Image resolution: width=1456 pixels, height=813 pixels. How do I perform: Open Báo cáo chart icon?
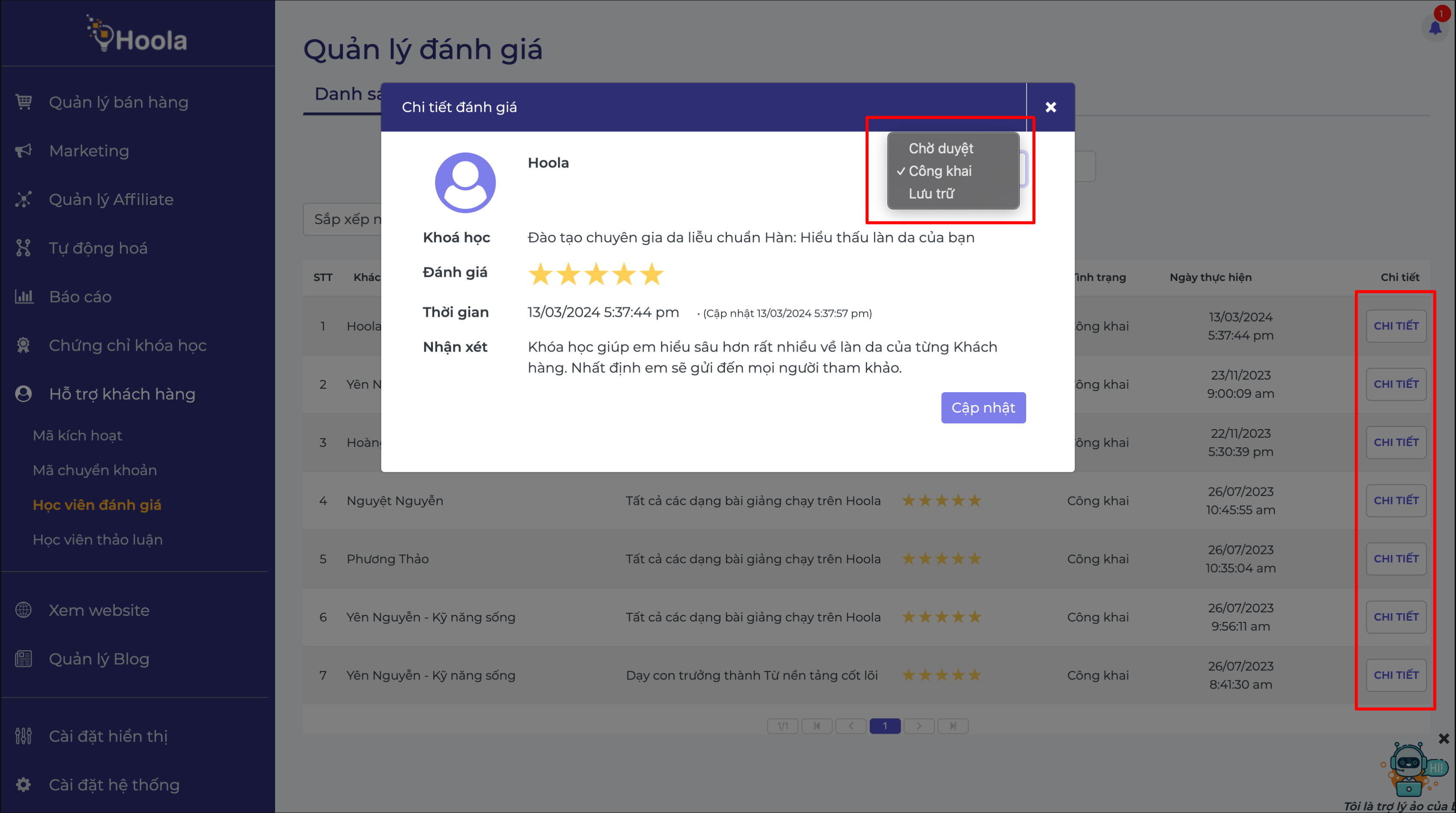23,296
